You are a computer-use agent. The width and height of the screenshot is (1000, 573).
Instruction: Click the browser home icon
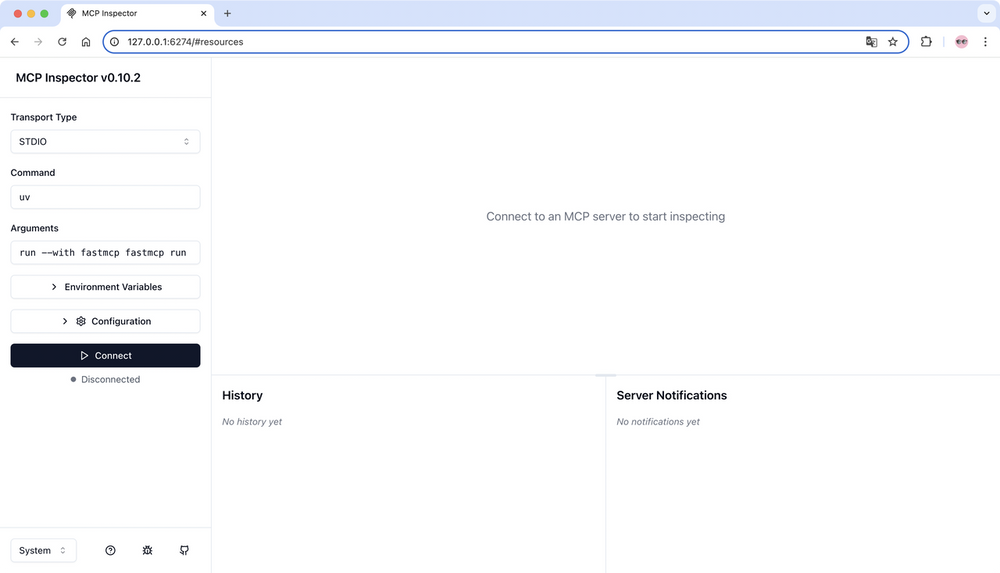click(x=86, y=42)
